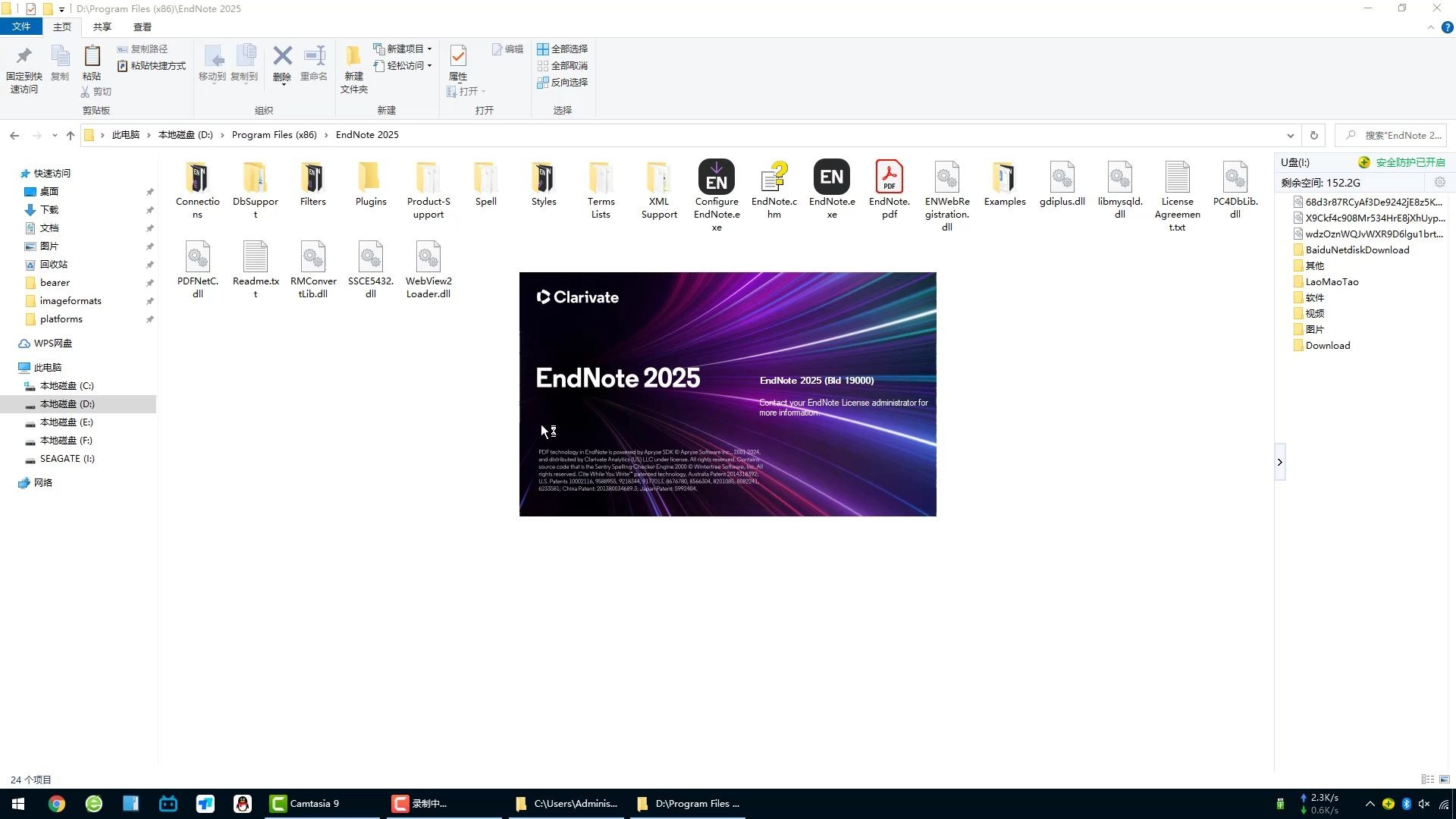1456x819 pixels.
Task: Refresh the folder with the refresh button
Action: point(1313,134)
